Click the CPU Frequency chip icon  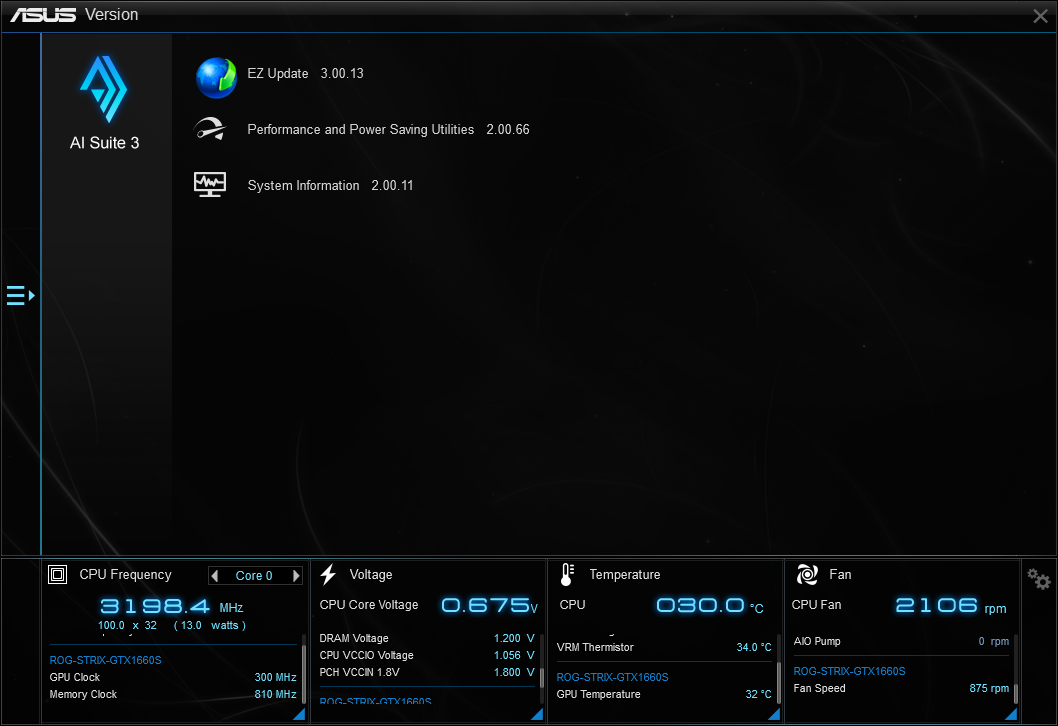pos(57,574)
